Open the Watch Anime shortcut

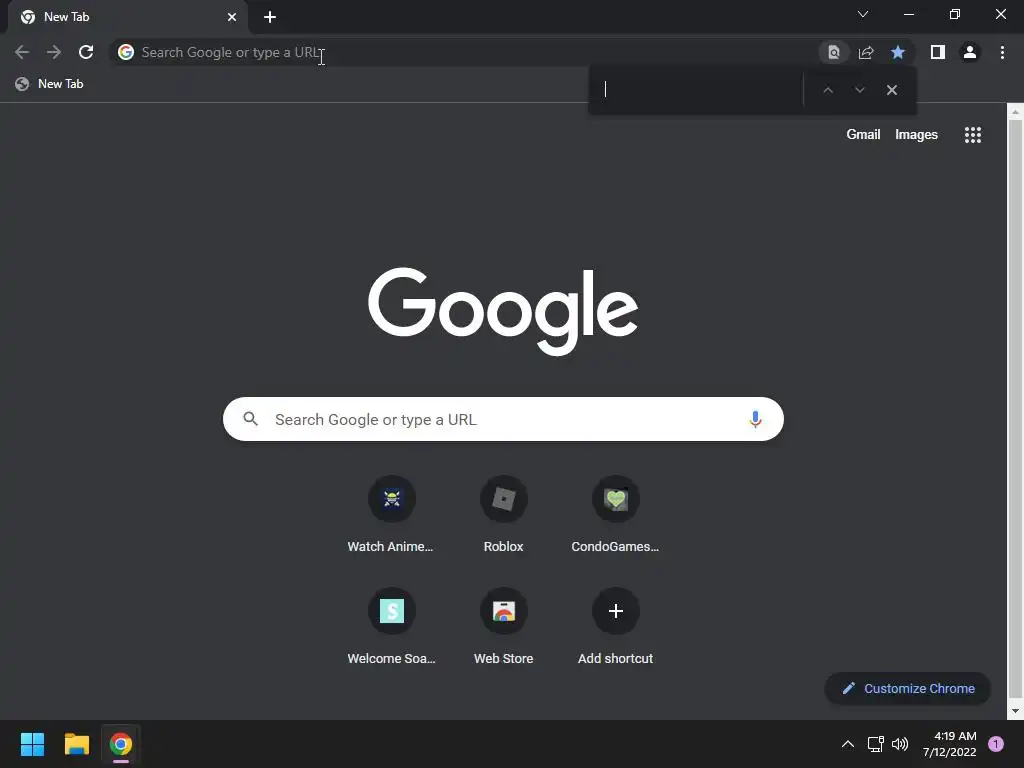tap(391, 516)
